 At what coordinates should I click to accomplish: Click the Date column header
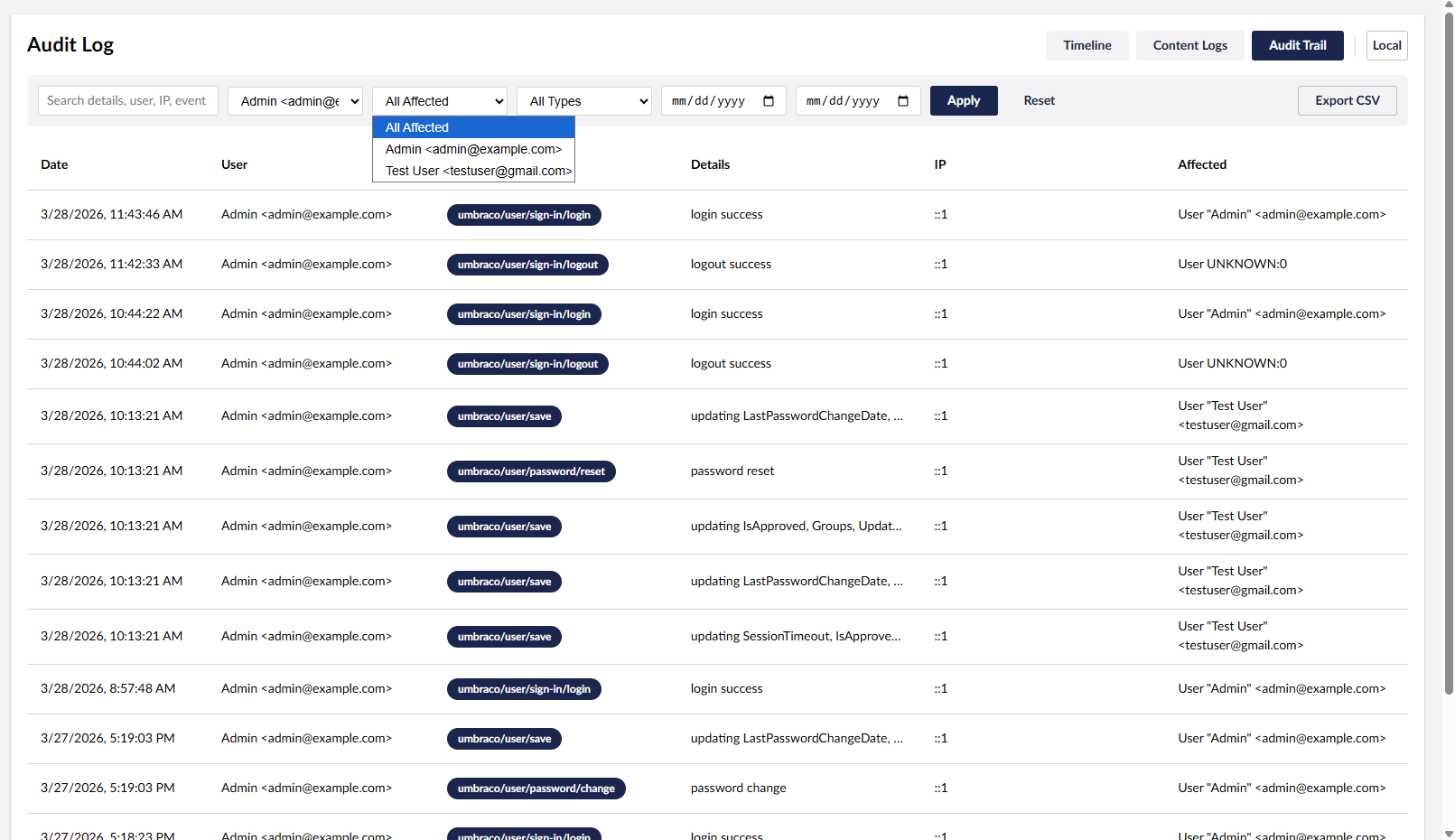click(54, 164)
